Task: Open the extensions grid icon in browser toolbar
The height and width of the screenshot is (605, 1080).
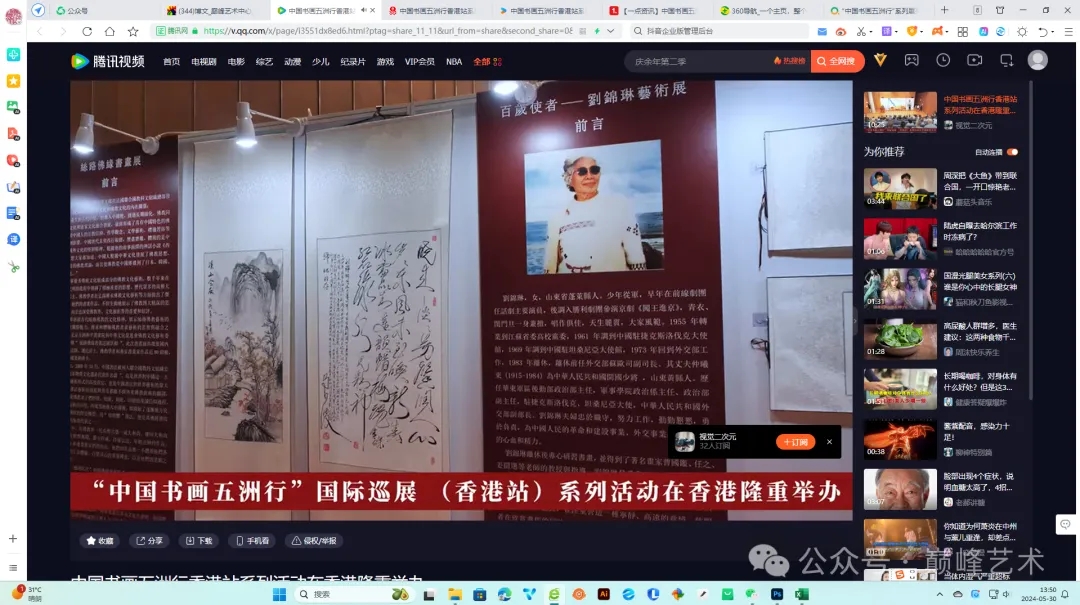Action: click(962, 31)
